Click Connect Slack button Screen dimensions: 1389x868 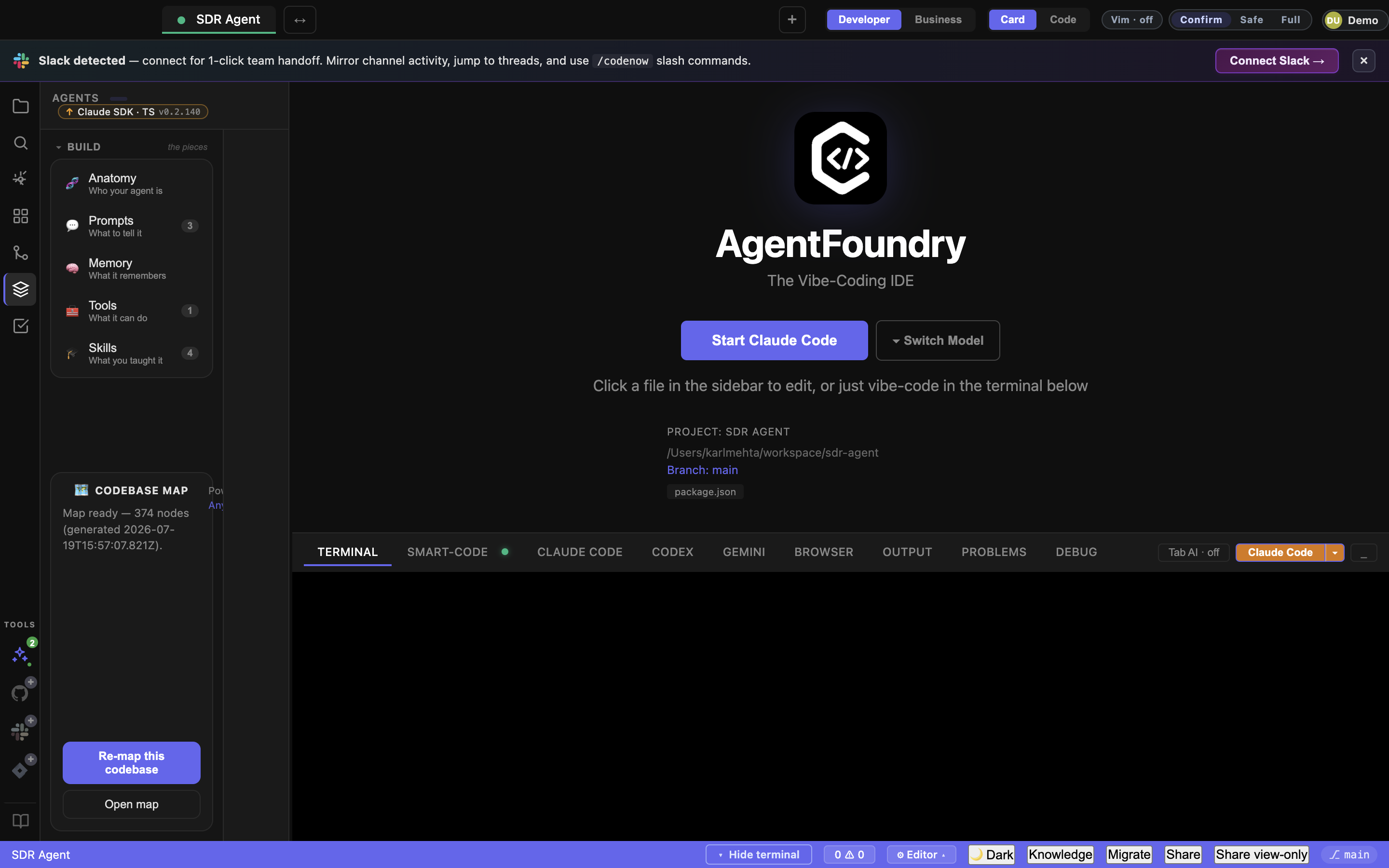coord(1277,61)
